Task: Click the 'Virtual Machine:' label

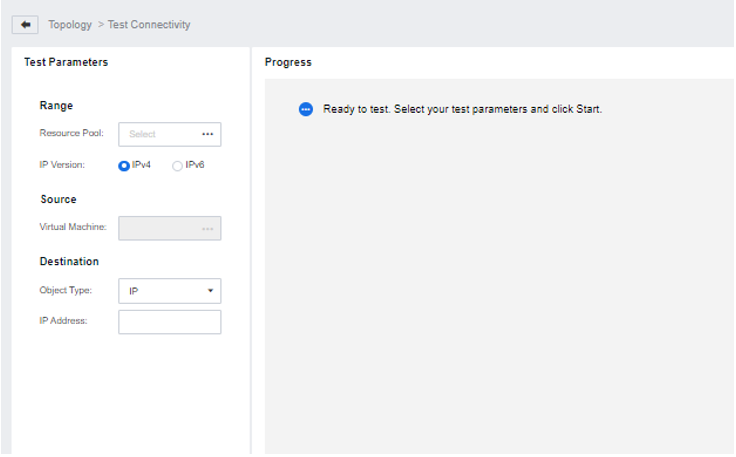Action: coord(73,227)
